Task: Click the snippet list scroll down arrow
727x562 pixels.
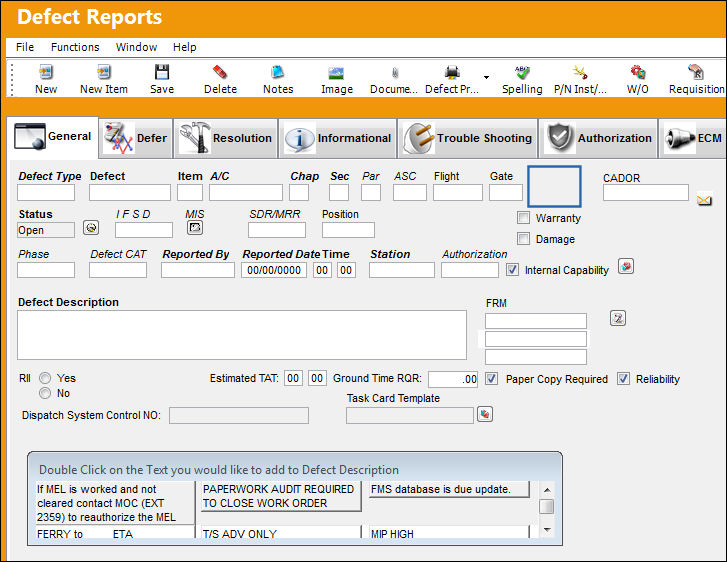Action: point(547,530)
